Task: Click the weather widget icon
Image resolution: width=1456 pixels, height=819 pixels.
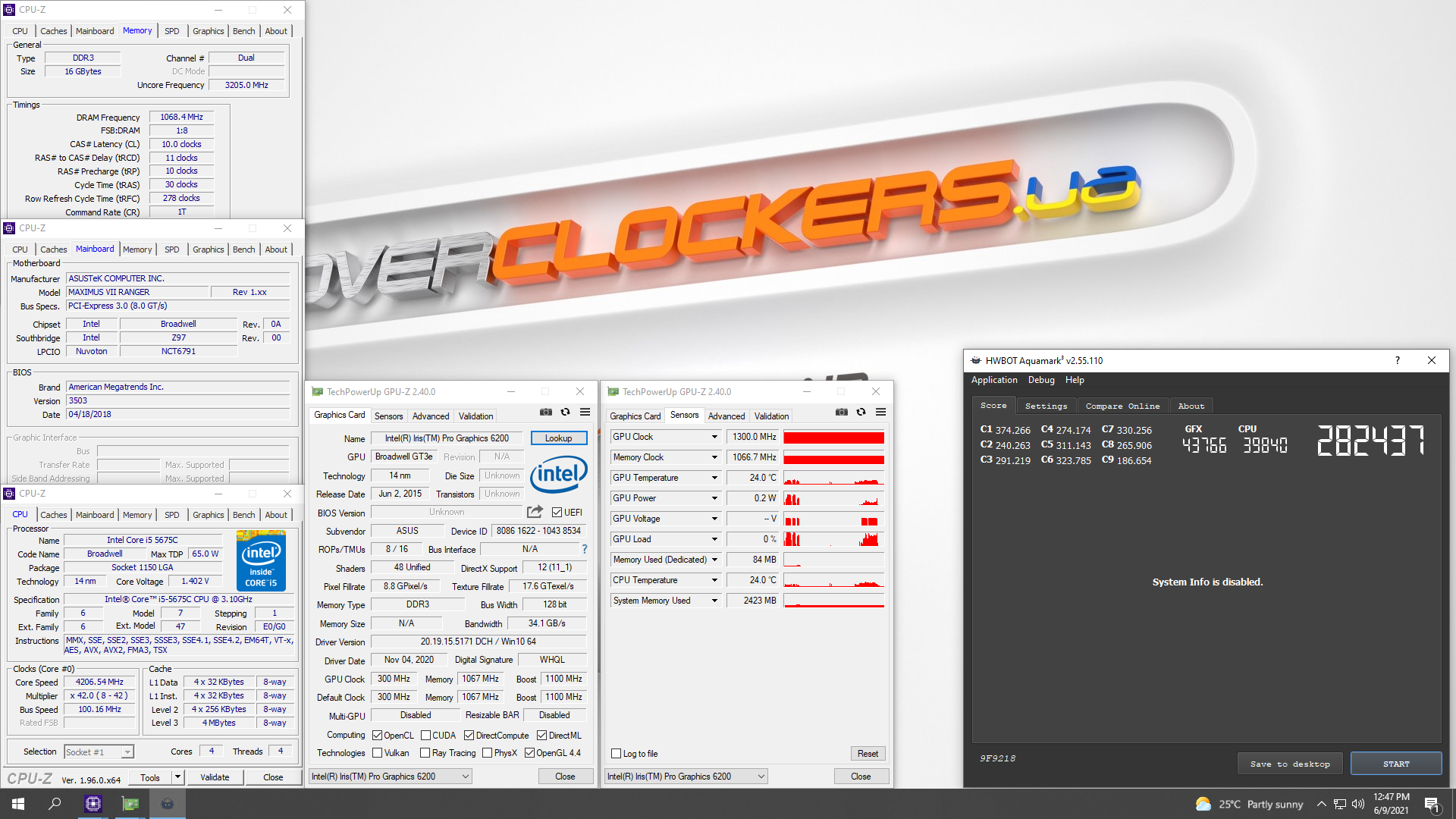Action: (x=1203, y=805)
